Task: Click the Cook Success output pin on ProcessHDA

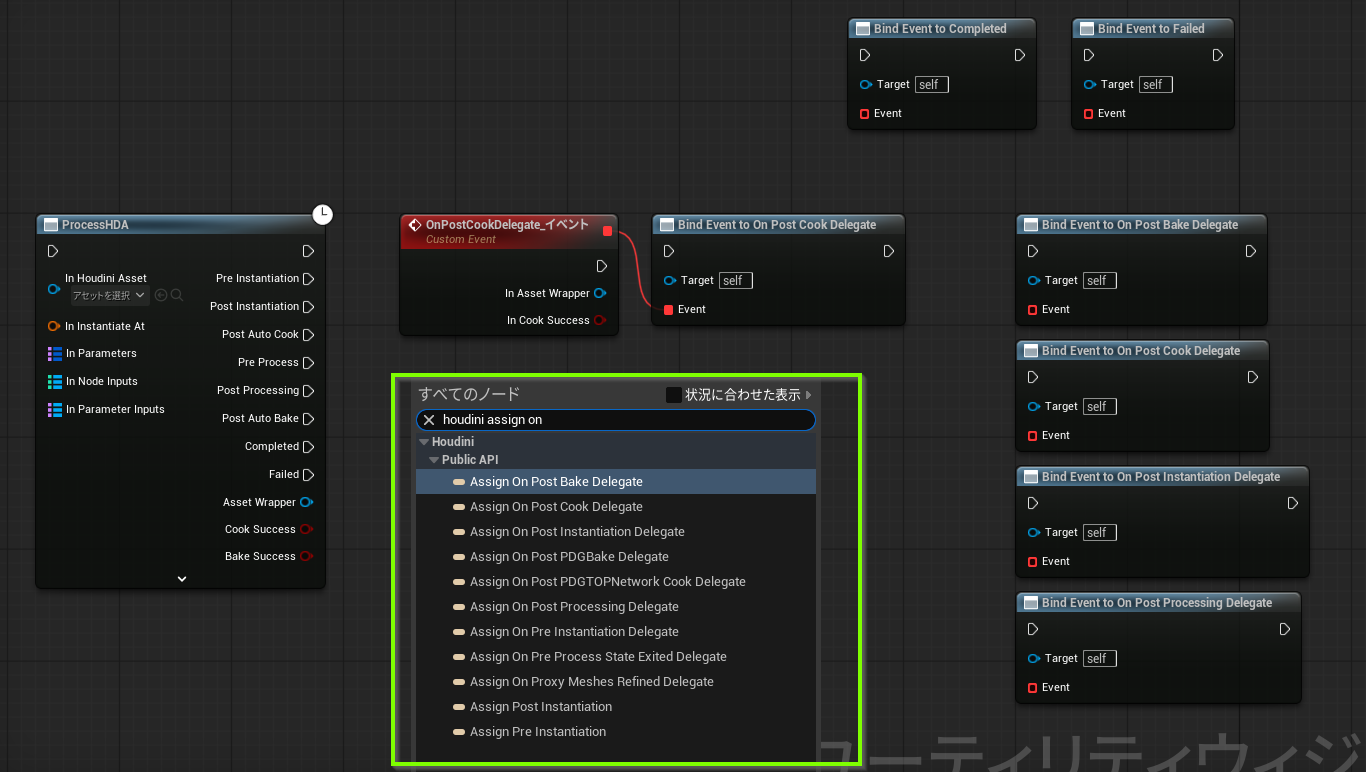Action: 307,529
